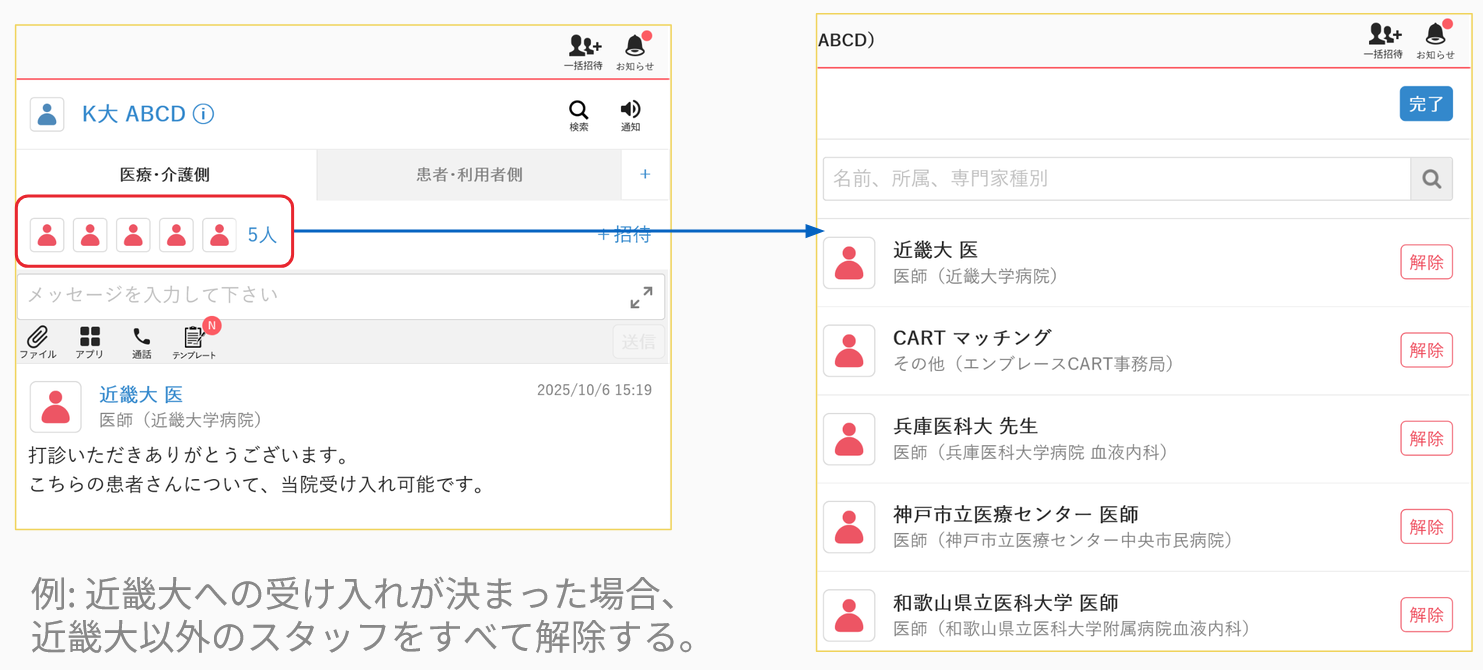Open the アプリ grid icon
The width and height of the screenshot is (1483, 670).
pos(90,342)
